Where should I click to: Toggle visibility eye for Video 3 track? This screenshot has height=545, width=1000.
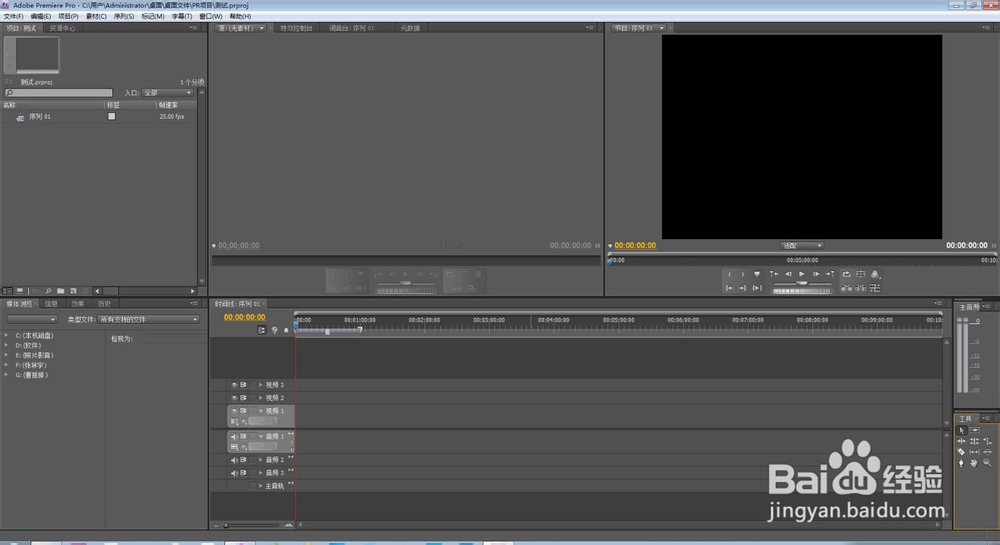[235, 385]
